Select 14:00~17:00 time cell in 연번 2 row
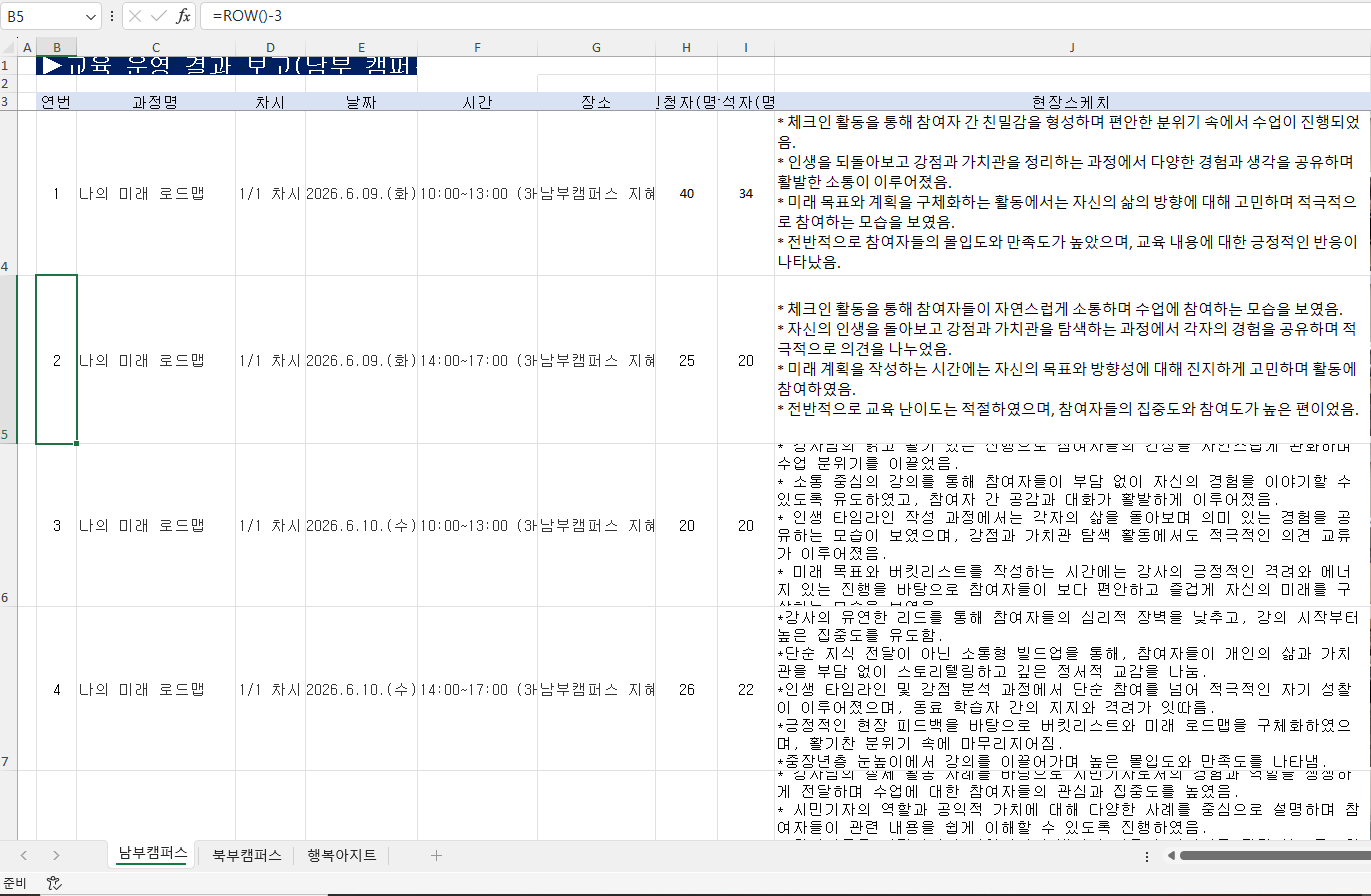 point(477,360)
